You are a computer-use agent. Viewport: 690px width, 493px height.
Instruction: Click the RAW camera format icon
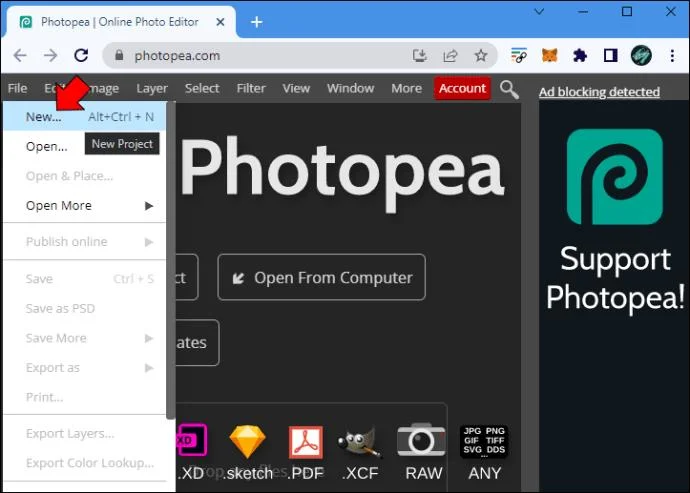click(421, 440)
